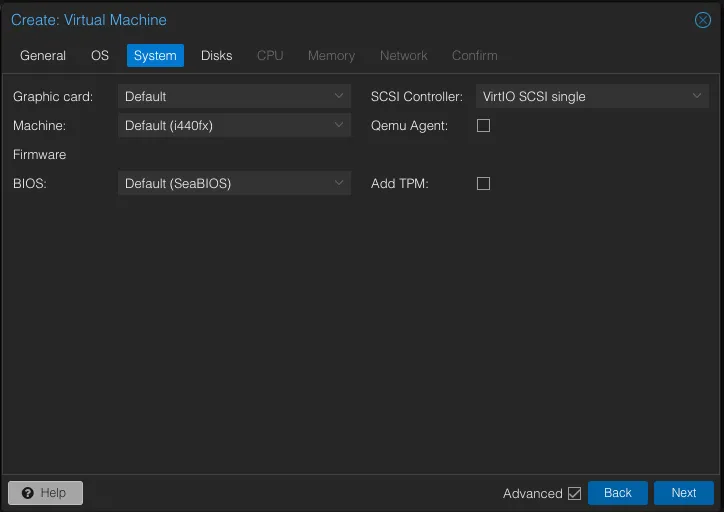Click the Help question mark button
The height and width of the screenshot is (512, 724).
45,493
